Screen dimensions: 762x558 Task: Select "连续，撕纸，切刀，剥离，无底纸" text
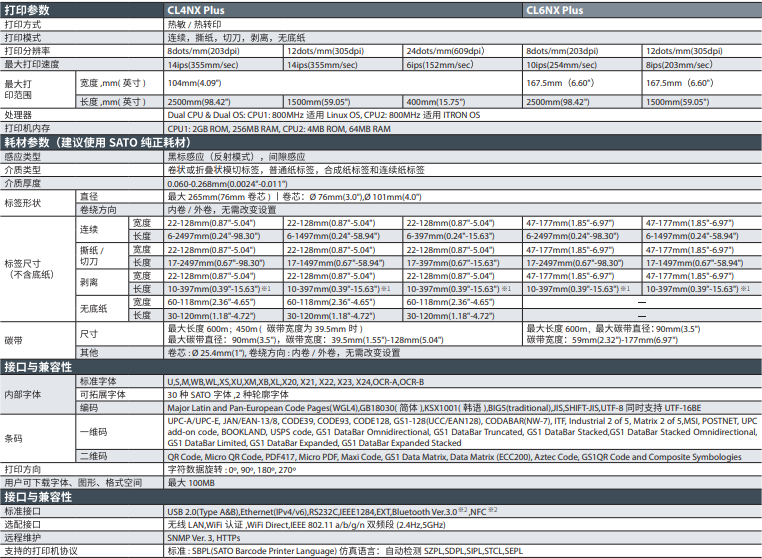(x=236, y=38)
